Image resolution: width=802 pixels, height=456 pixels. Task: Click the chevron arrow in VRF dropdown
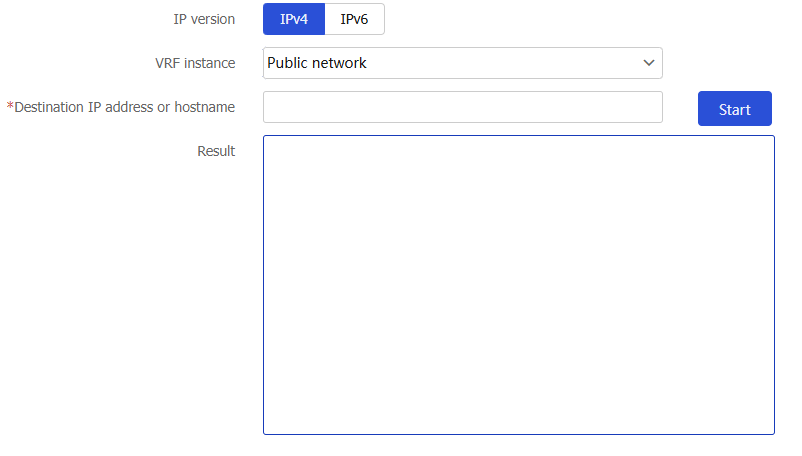pyautogui.click(x=649, y=63)
